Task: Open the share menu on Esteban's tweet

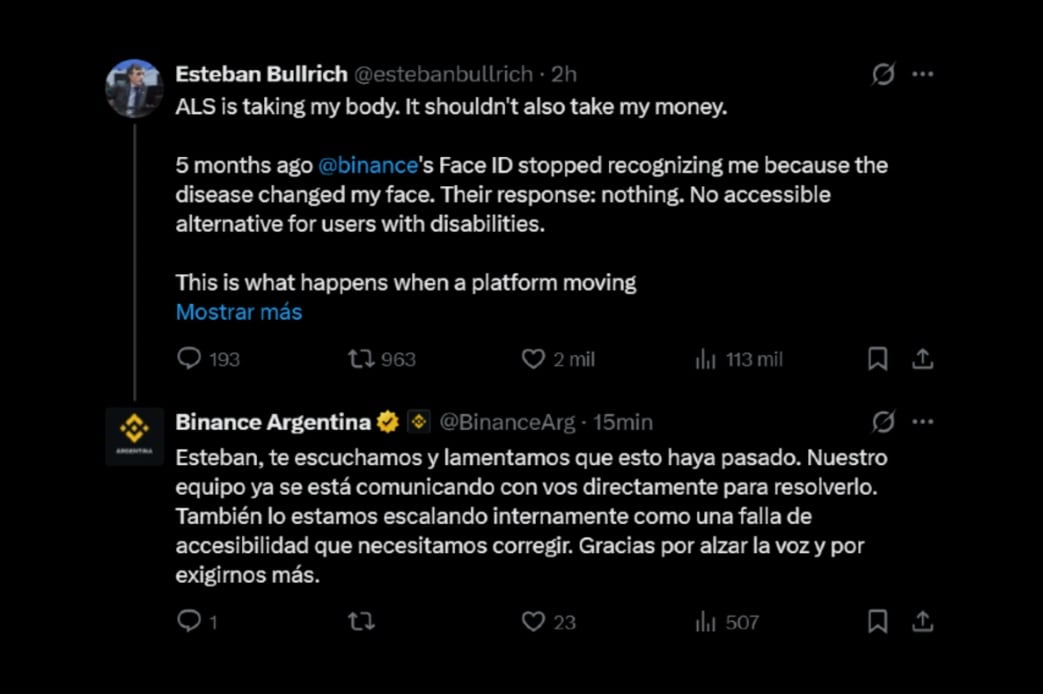Action: (x=923, y=357)
